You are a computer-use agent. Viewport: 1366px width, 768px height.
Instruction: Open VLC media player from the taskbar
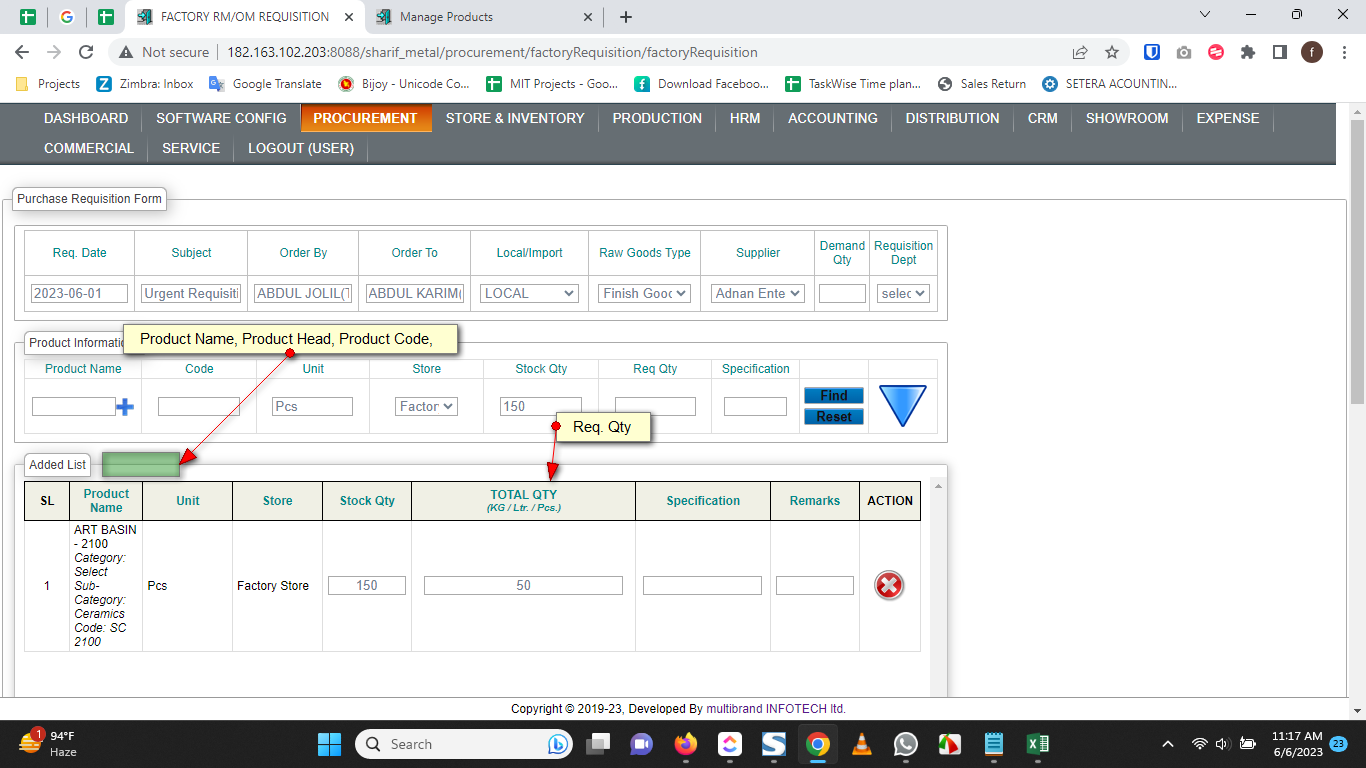[x=862, y=744]
